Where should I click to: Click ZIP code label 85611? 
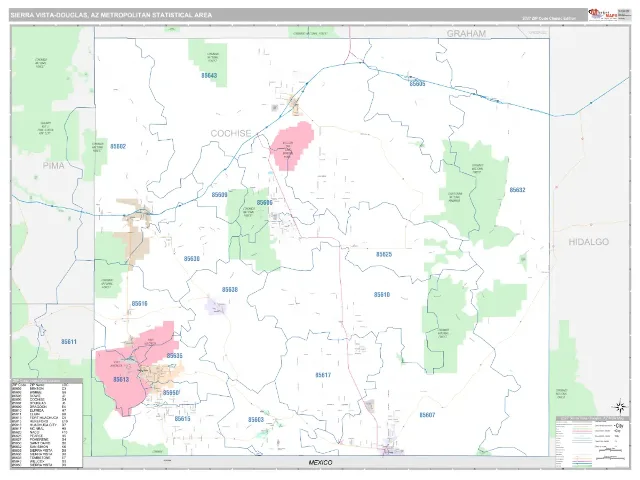coord(69,342)
